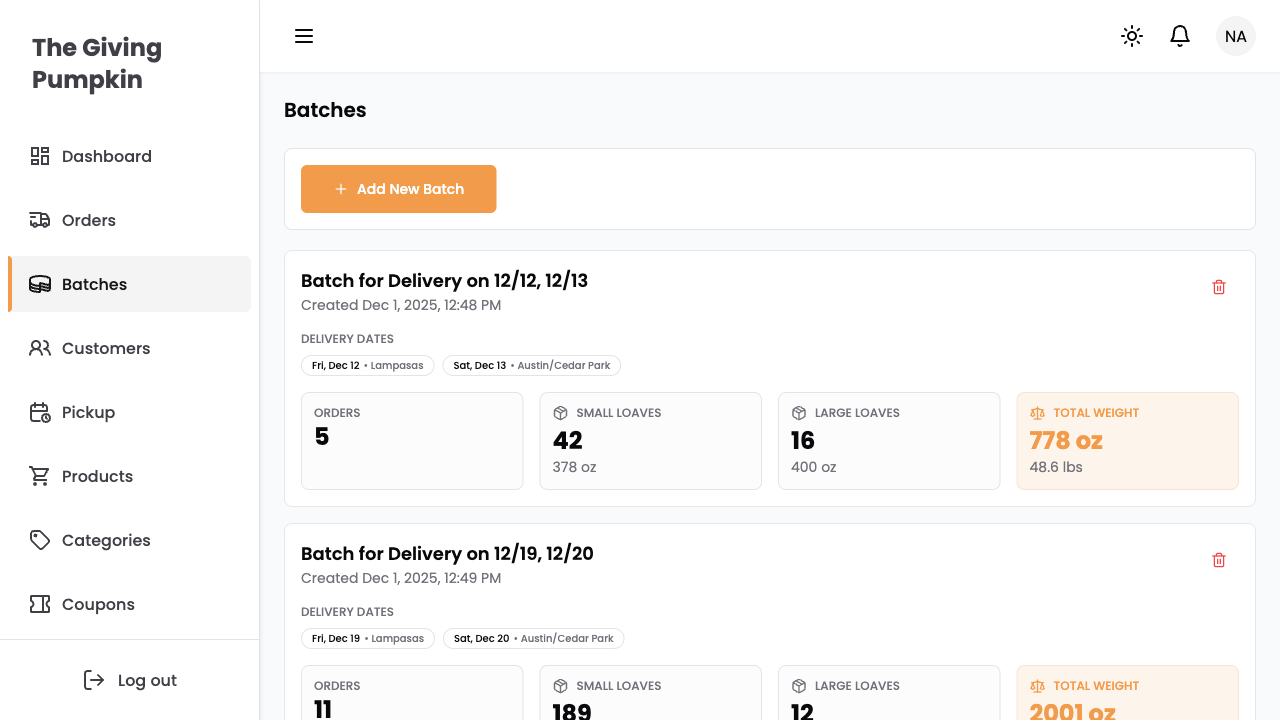The image size is (1280, 720).
Task: Click the Customers people icon
Action: pyautogui.click(x=39, y=348)
